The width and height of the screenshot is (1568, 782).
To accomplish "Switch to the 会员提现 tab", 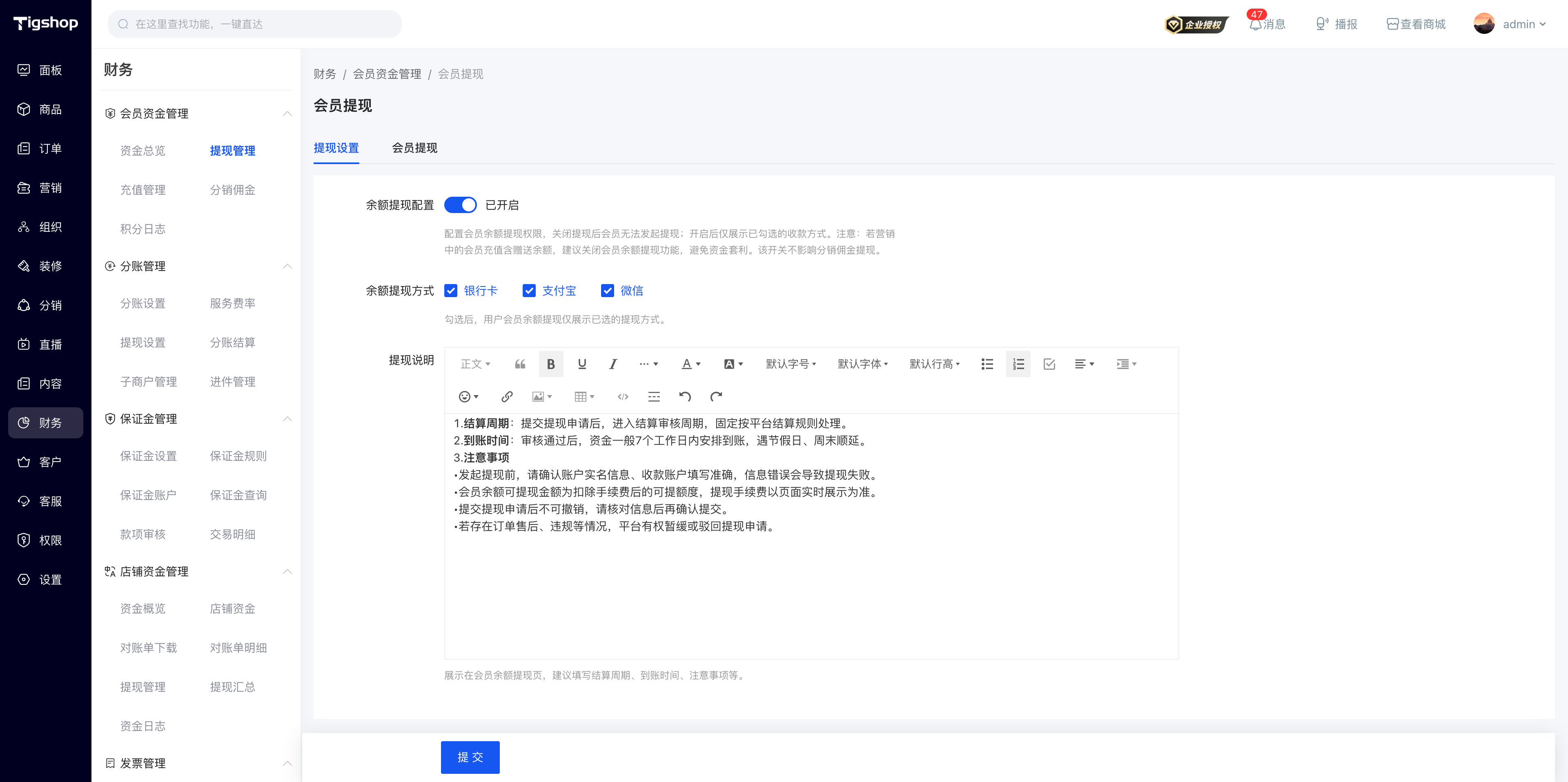I will (x=414, y=148).
